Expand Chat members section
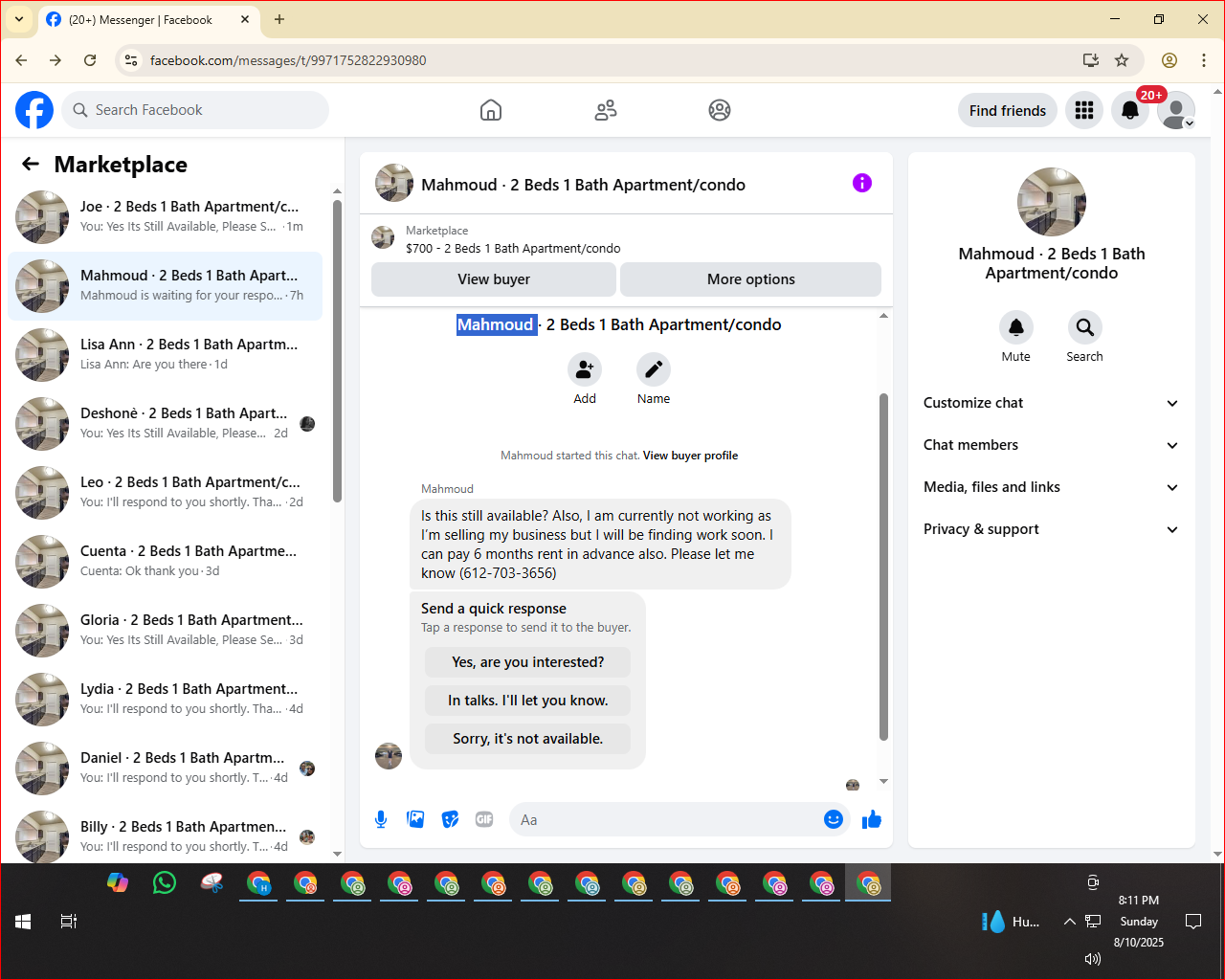The height and width of the screenshot is (980, 1225). [x=1051, y=445]
